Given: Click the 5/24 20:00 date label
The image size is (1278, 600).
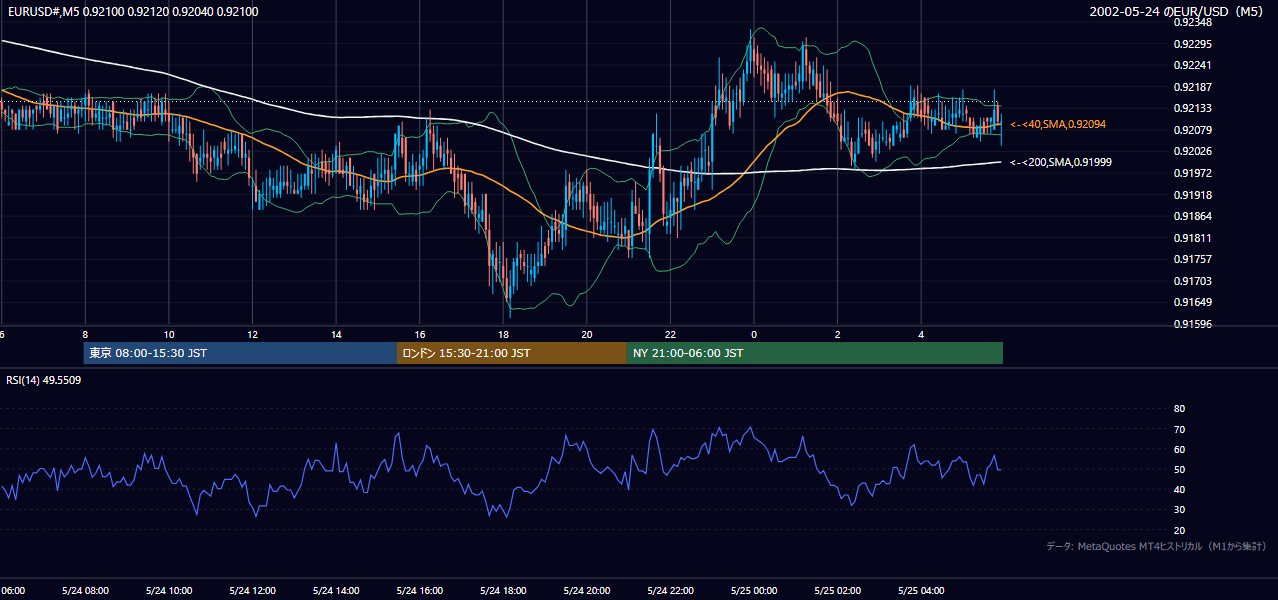Looking at the screenshot, I should point(586,591).
